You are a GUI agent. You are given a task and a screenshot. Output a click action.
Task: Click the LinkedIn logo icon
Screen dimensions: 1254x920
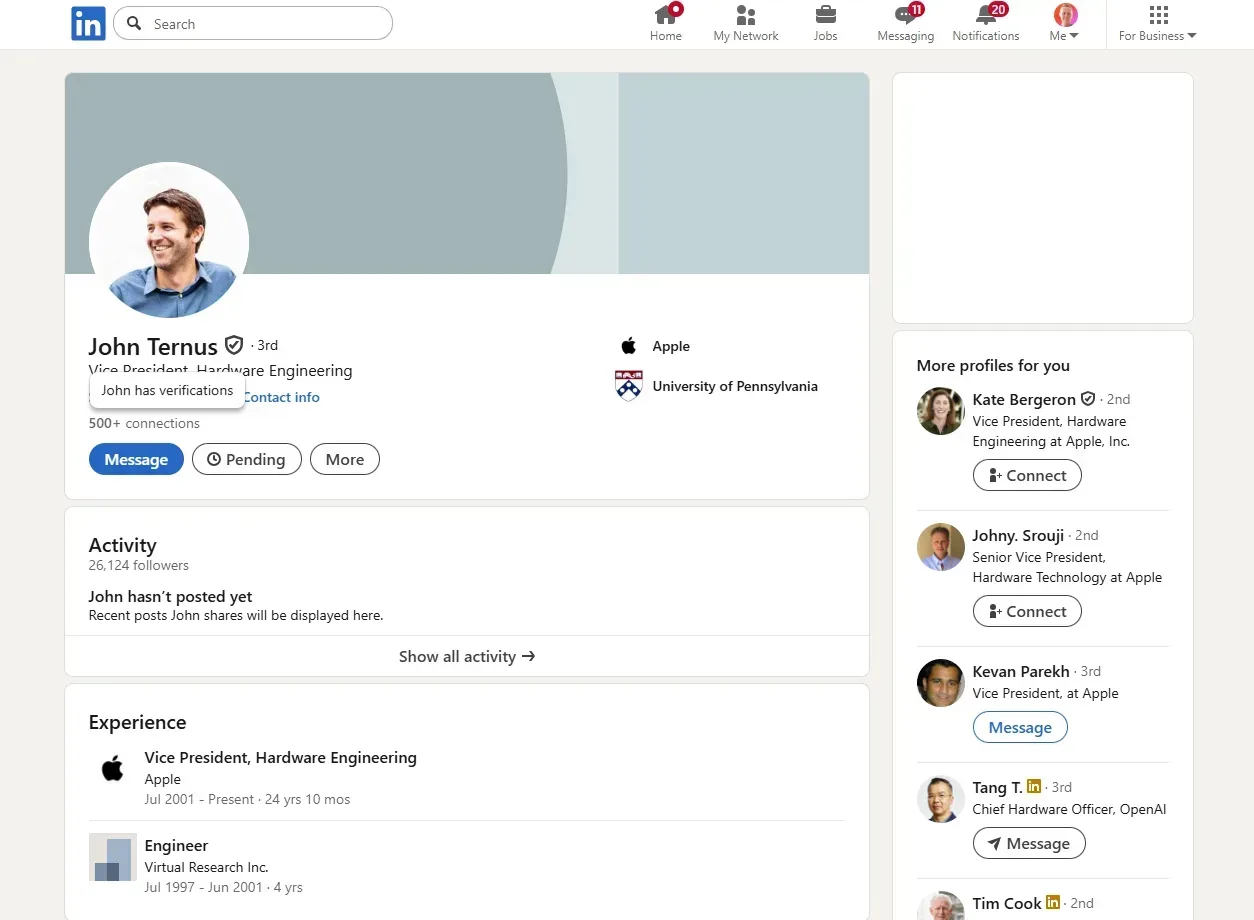[88, 24]
